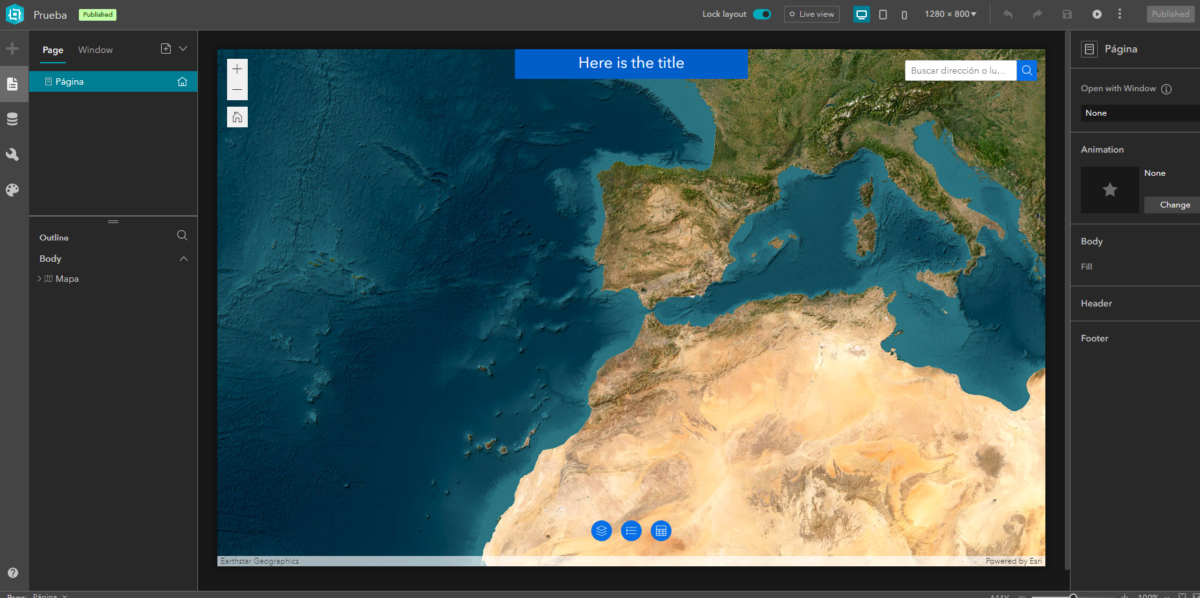Open the Insert widget panel
The height and width of the screenshot is (598, 1200).
(x=13, y=47)
